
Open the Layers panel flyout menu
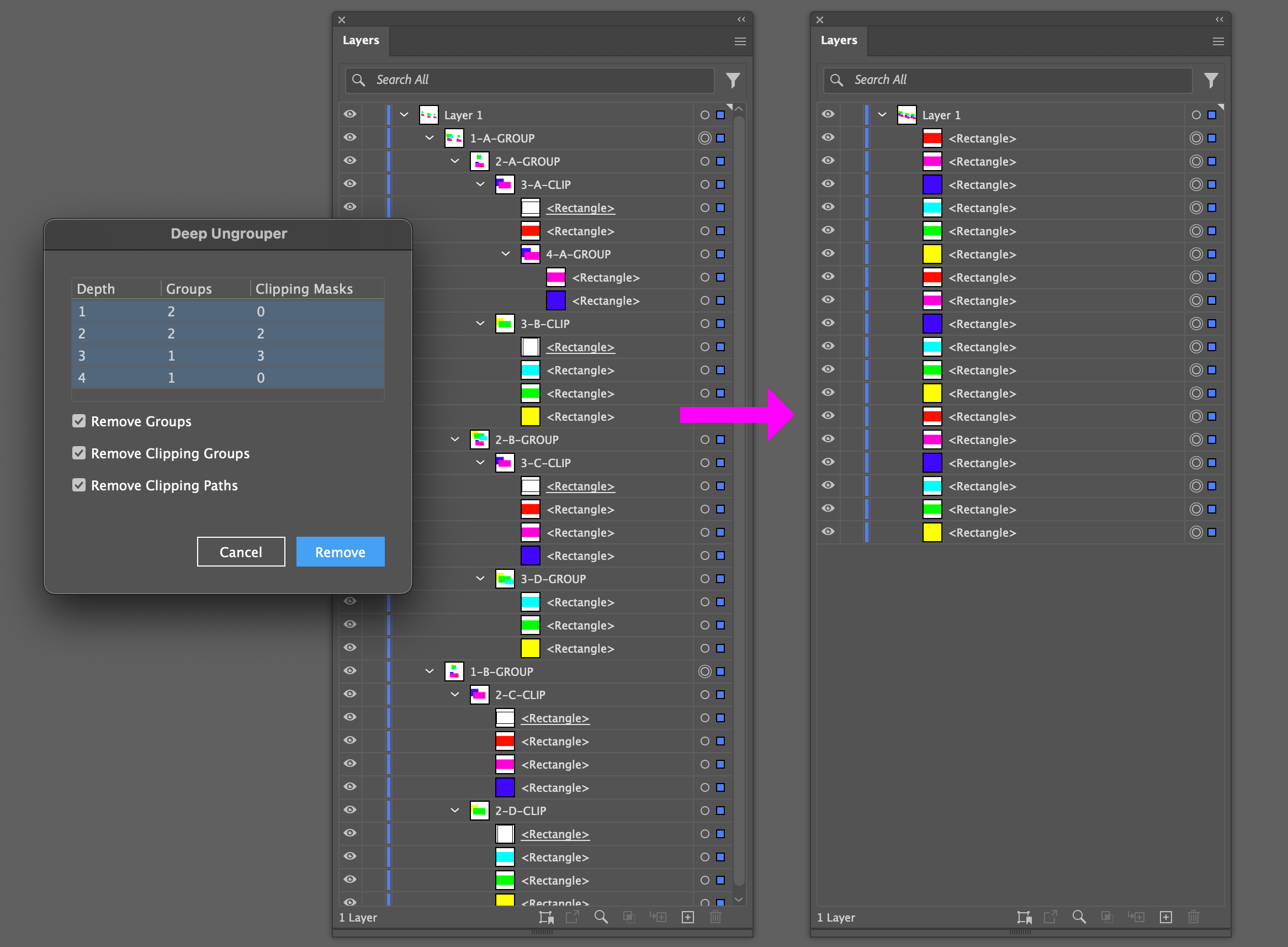740,41
